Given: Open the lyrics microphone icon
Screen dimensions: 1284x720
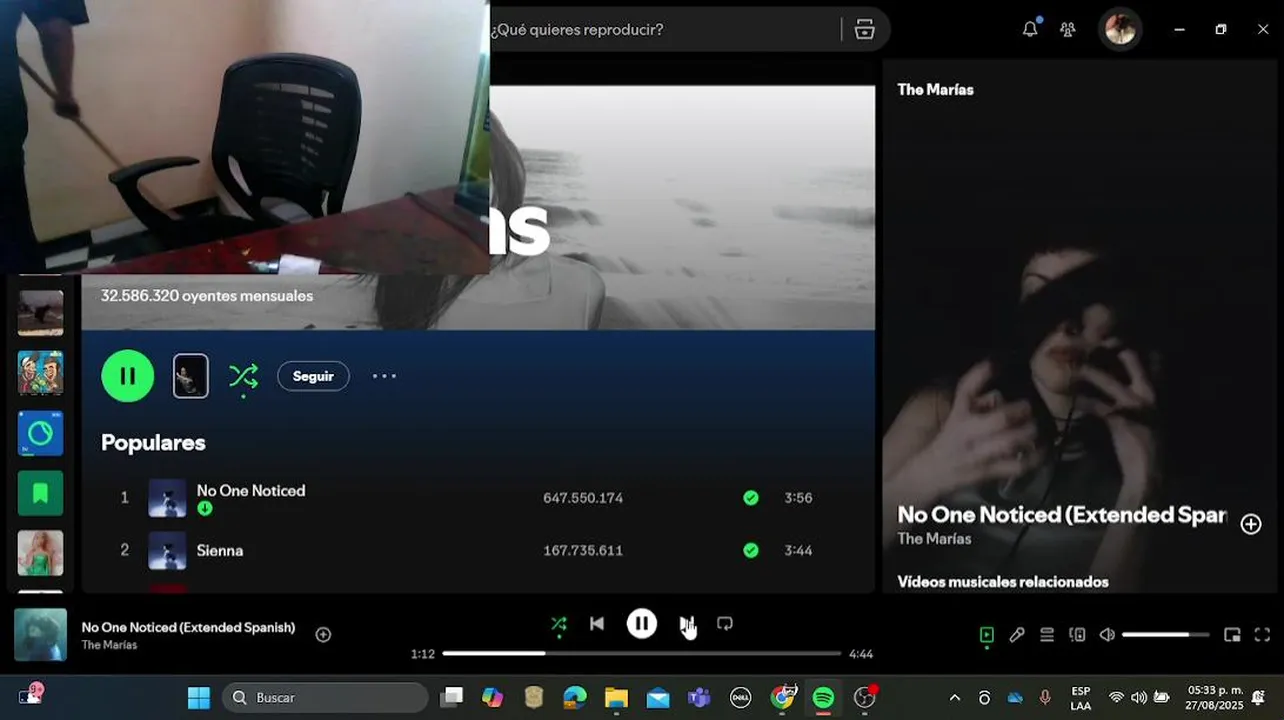Looking at the screenshot, I should point(1017,634).
